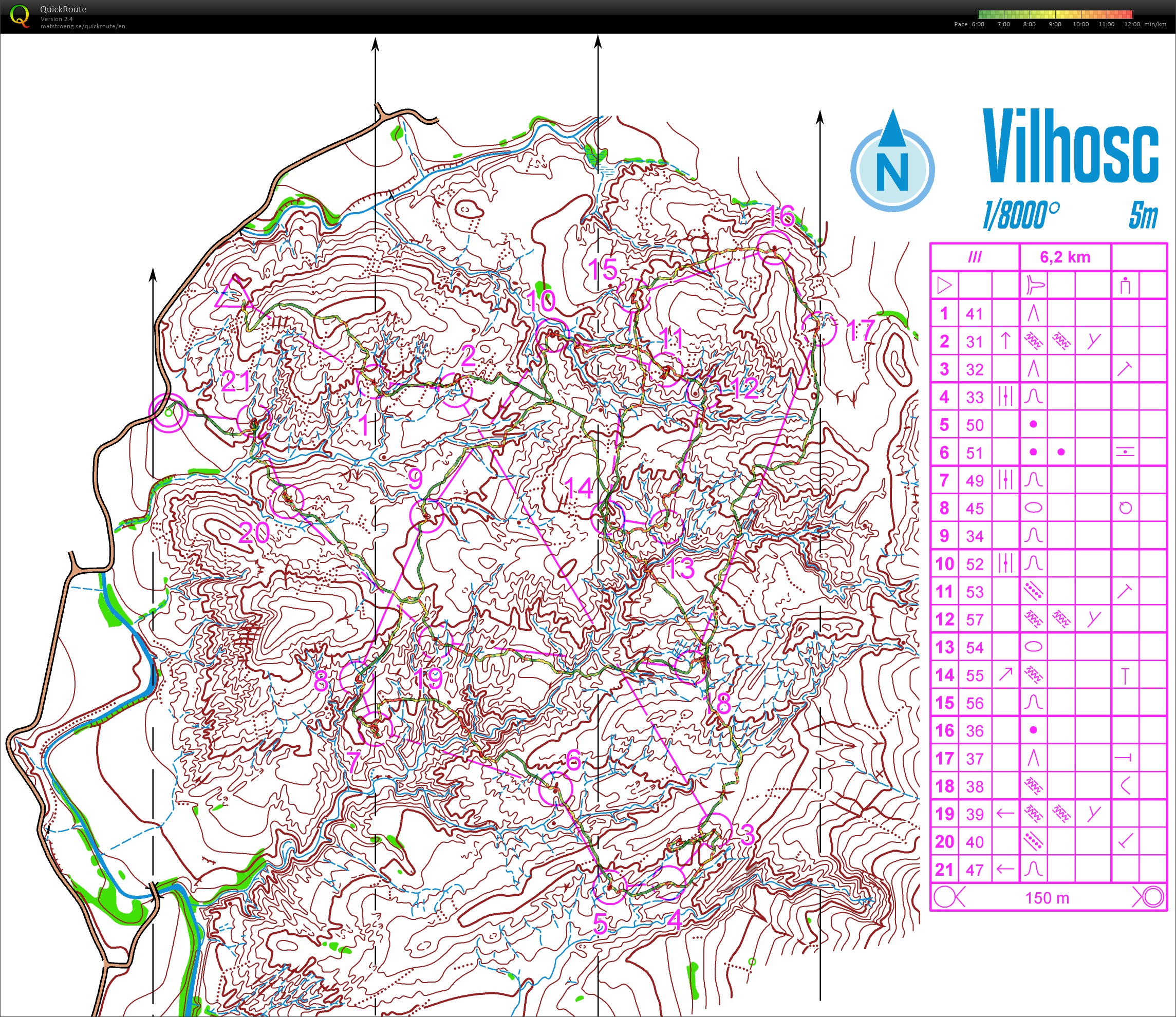Click the control 10 circle on the map

click(x=552, y=335)
